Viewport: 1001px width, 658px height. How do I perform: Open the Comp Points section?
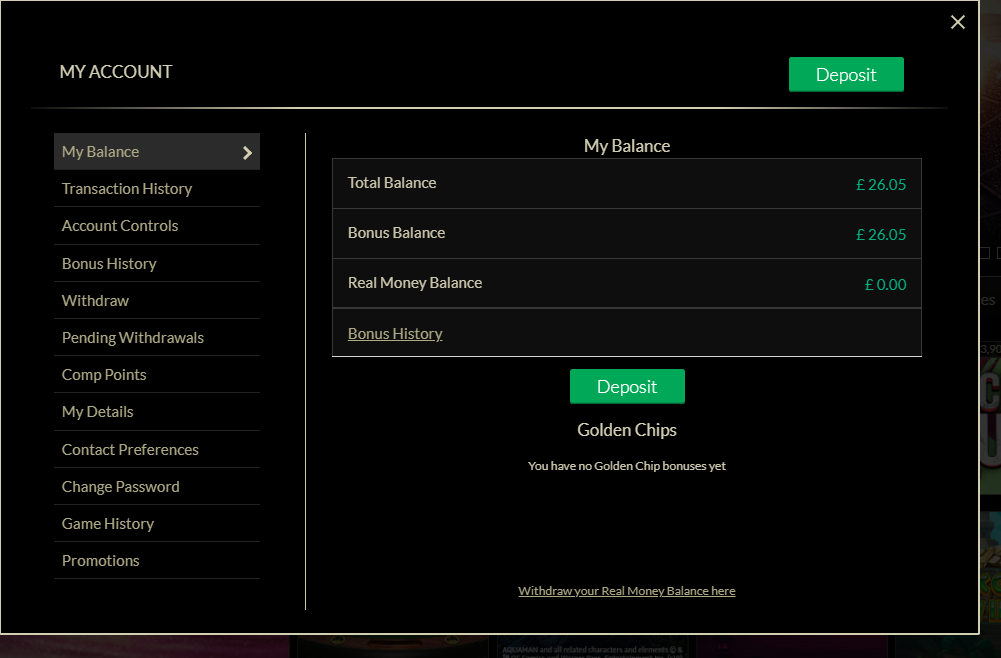[x=104, y=375]
